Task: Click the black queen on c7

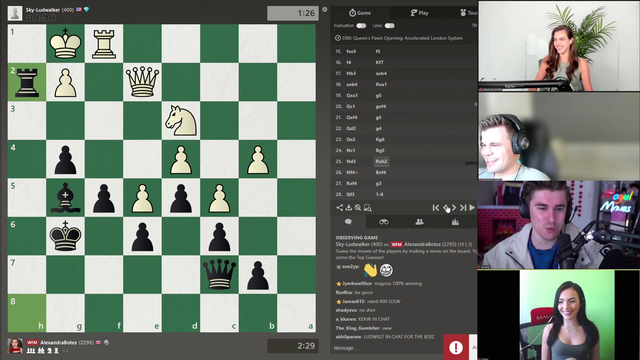Action: [x=219, y=274]
